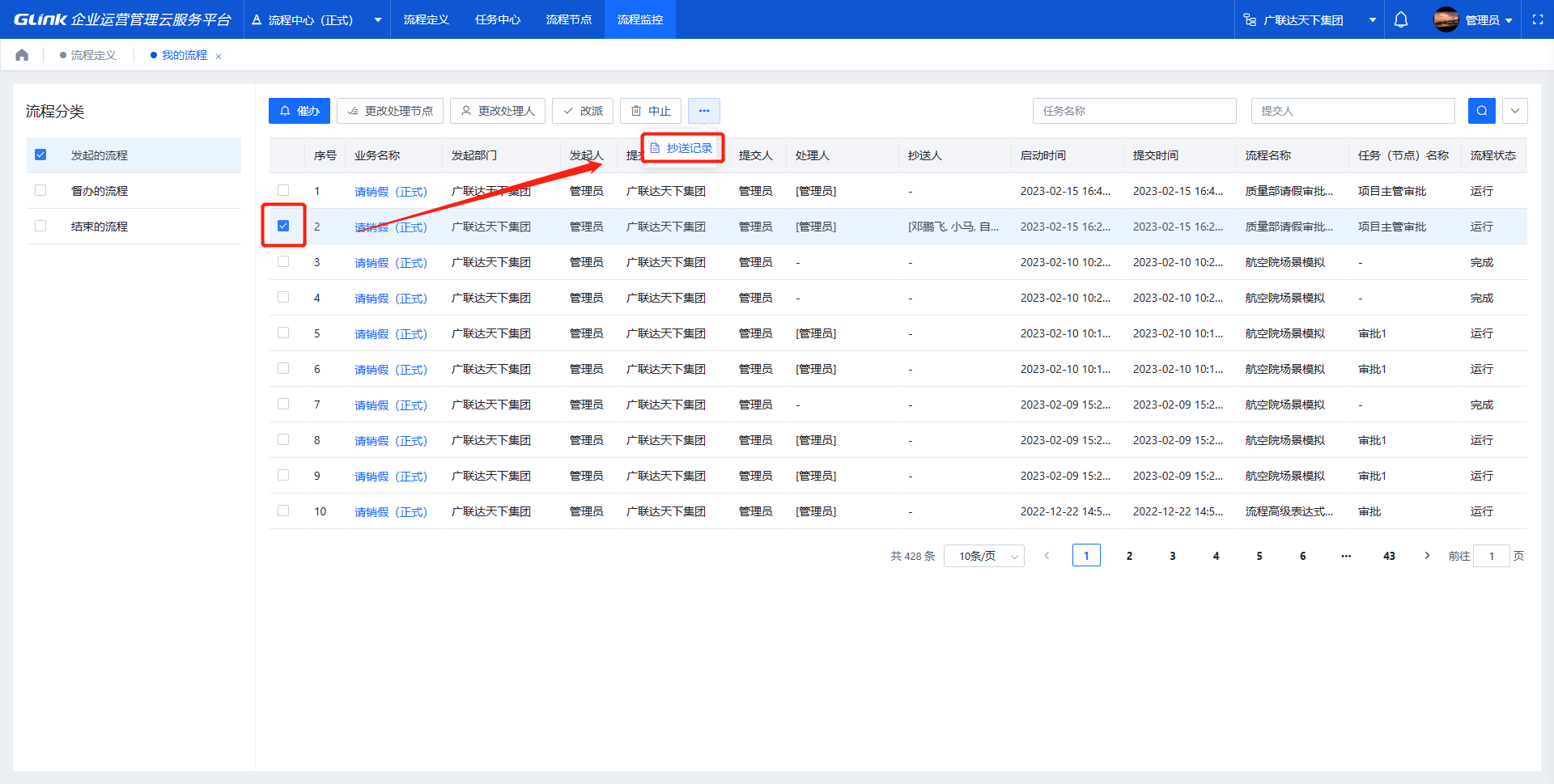Open 流程节点 top menu
This screenshot has width=1554, height=784.
click(569, 19)
